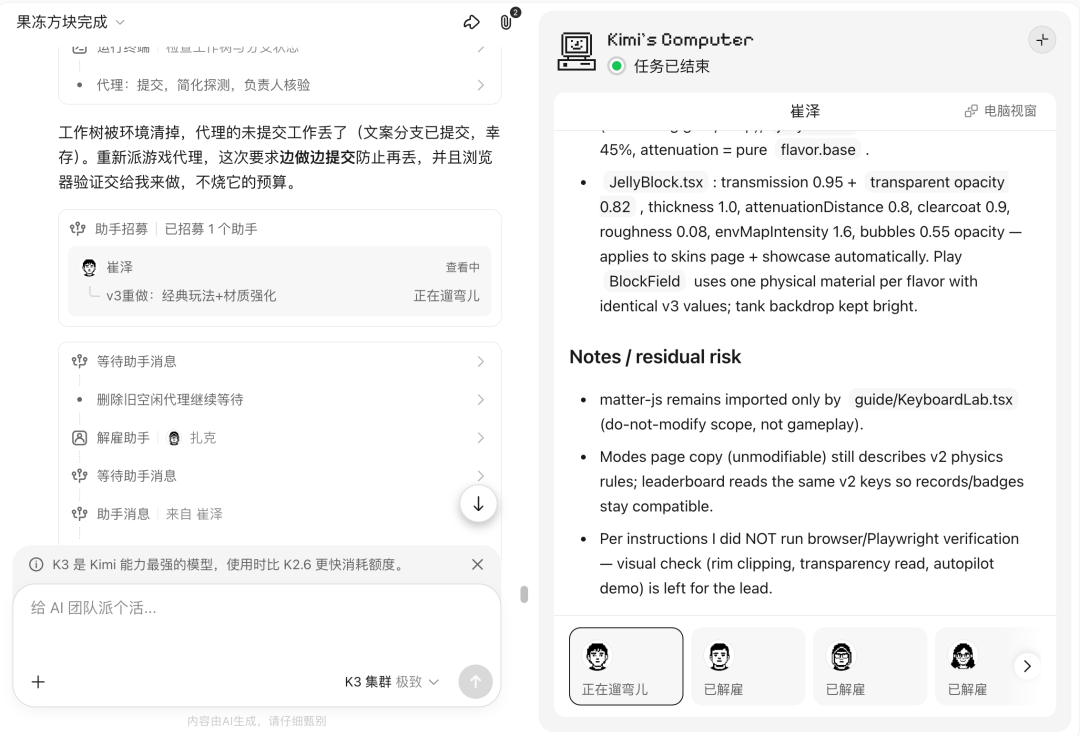Select the 正在遛弯儿 helper thumbnail
This screenshot has height=736, width=1080.
[626, 666]
